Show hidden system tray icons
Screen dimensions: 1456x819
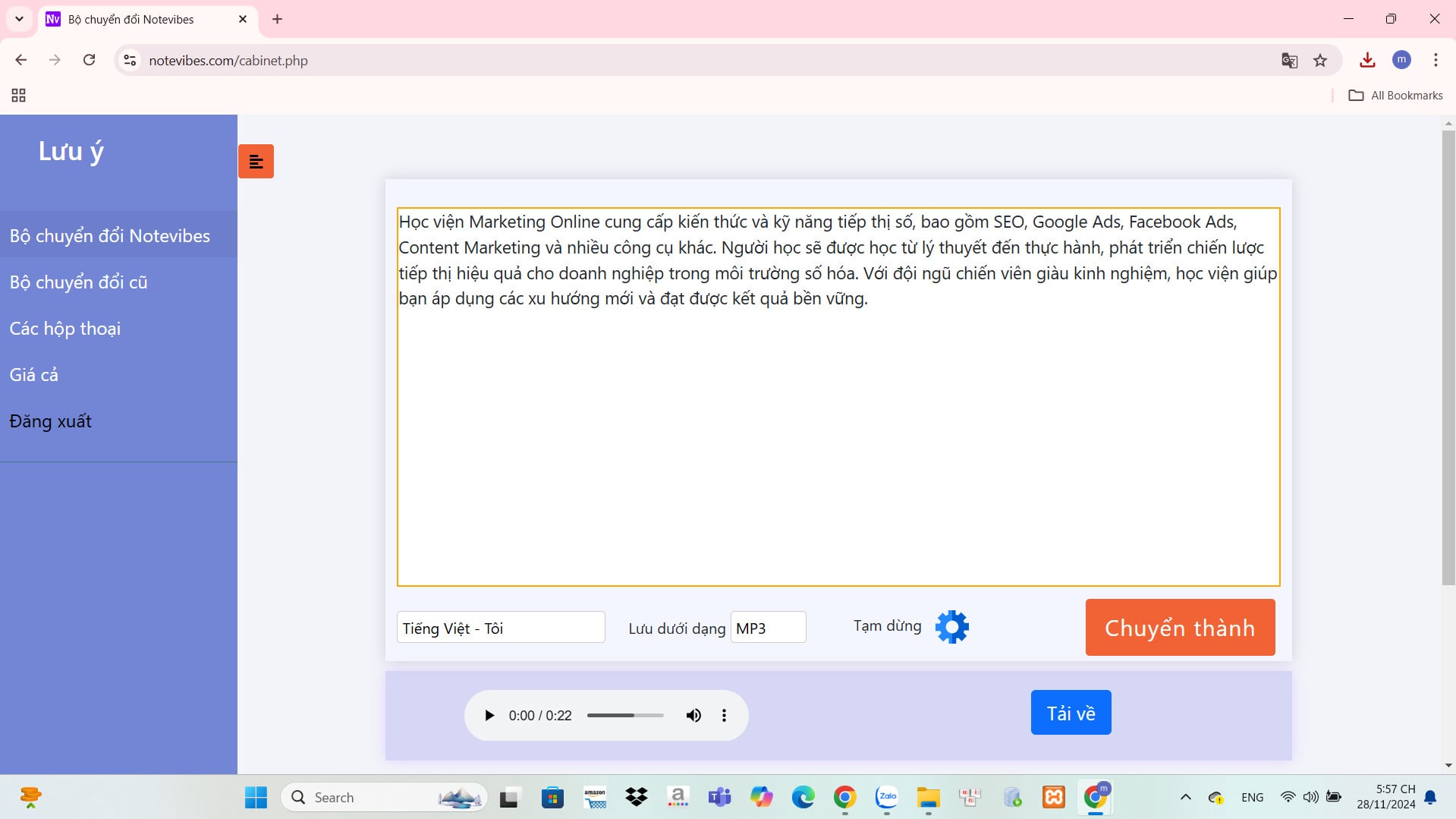pyautogui.click(x=1186, y=797)
